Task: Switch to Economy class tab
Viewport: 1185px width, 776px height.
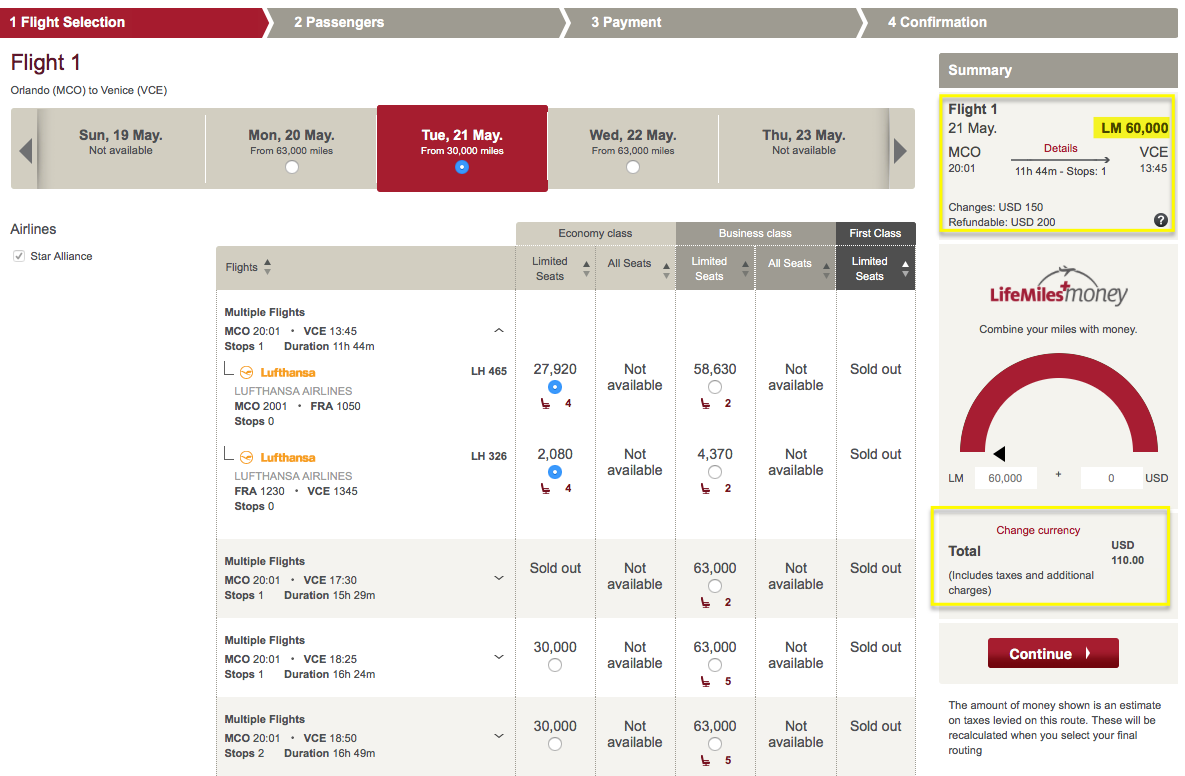Action: click(596, 233)
